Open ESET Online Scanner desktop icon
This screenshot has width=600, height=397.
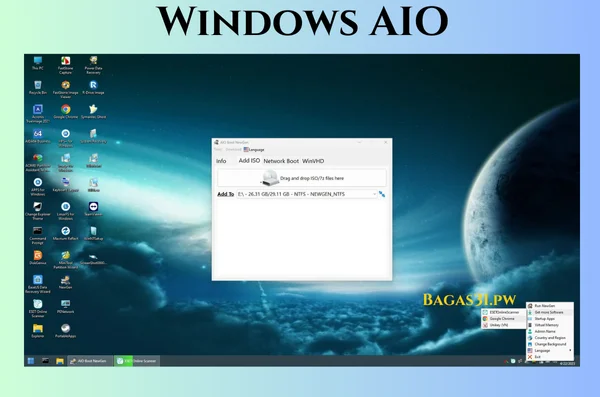coord(38,309)
